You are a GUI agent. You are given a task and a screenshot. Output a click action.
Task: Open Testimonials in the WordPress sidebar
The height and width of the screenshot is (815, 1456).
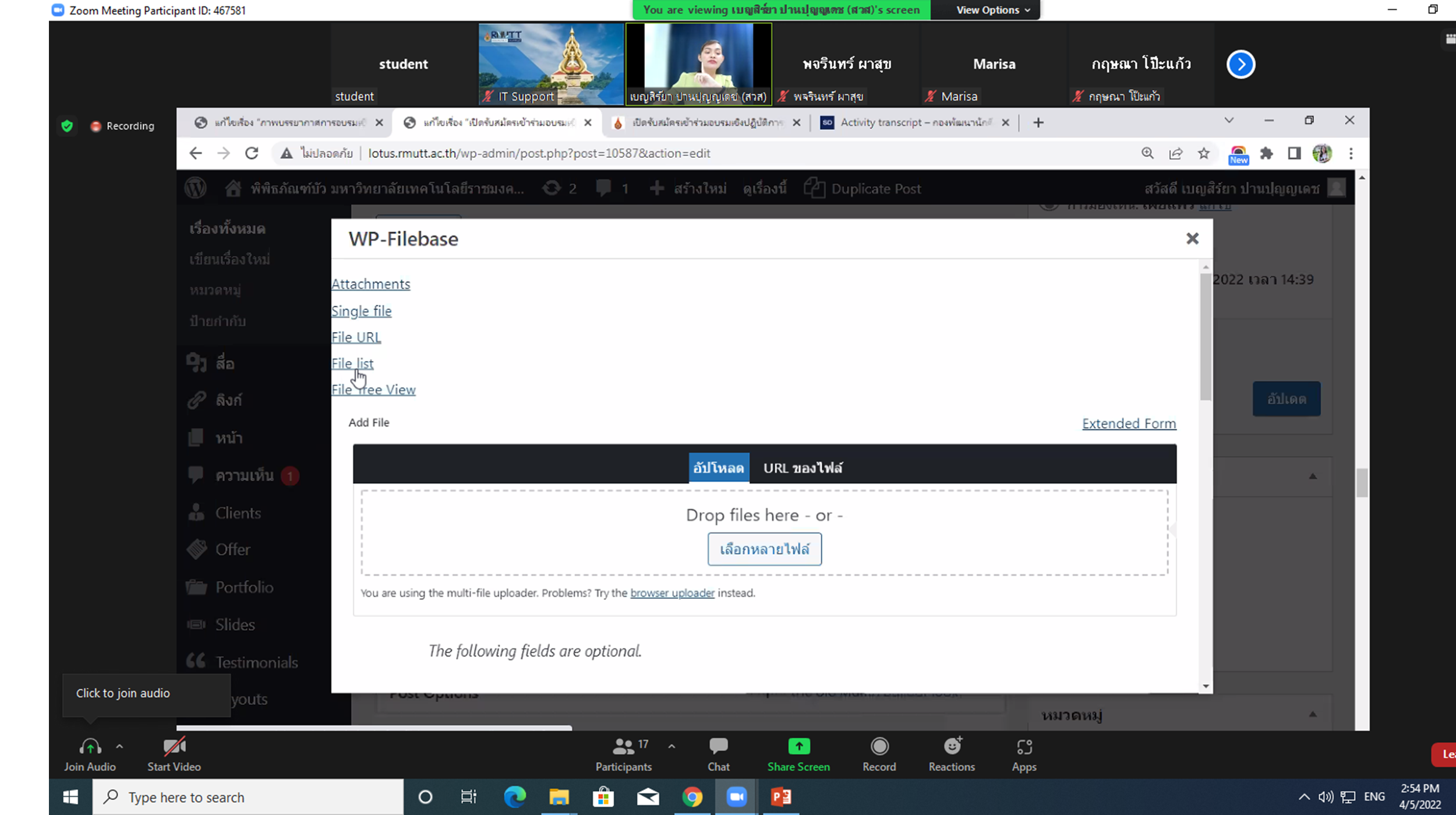(x=256, y=662)
